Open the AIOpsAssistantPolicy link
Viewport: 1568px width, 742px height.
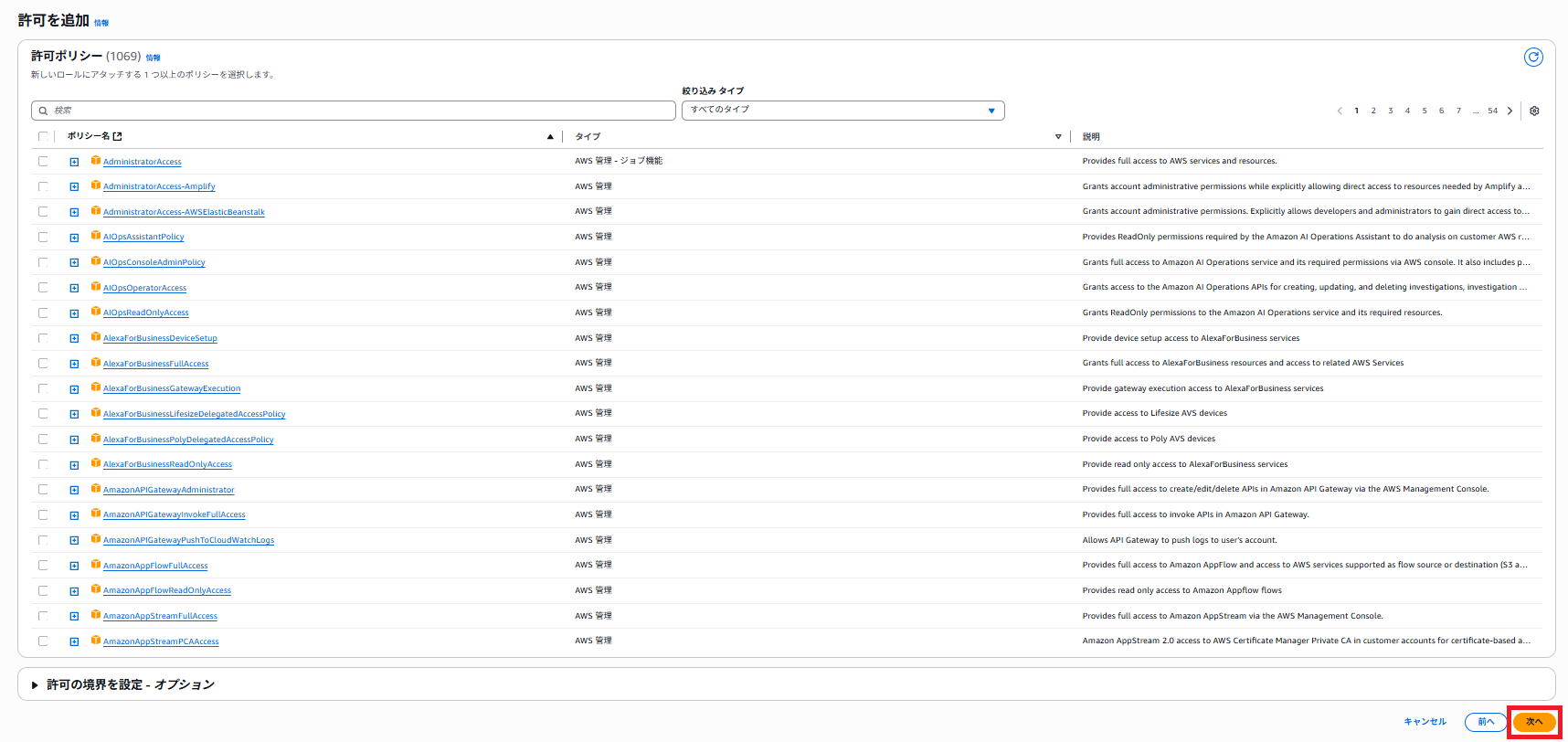click(x=143, y=237)
